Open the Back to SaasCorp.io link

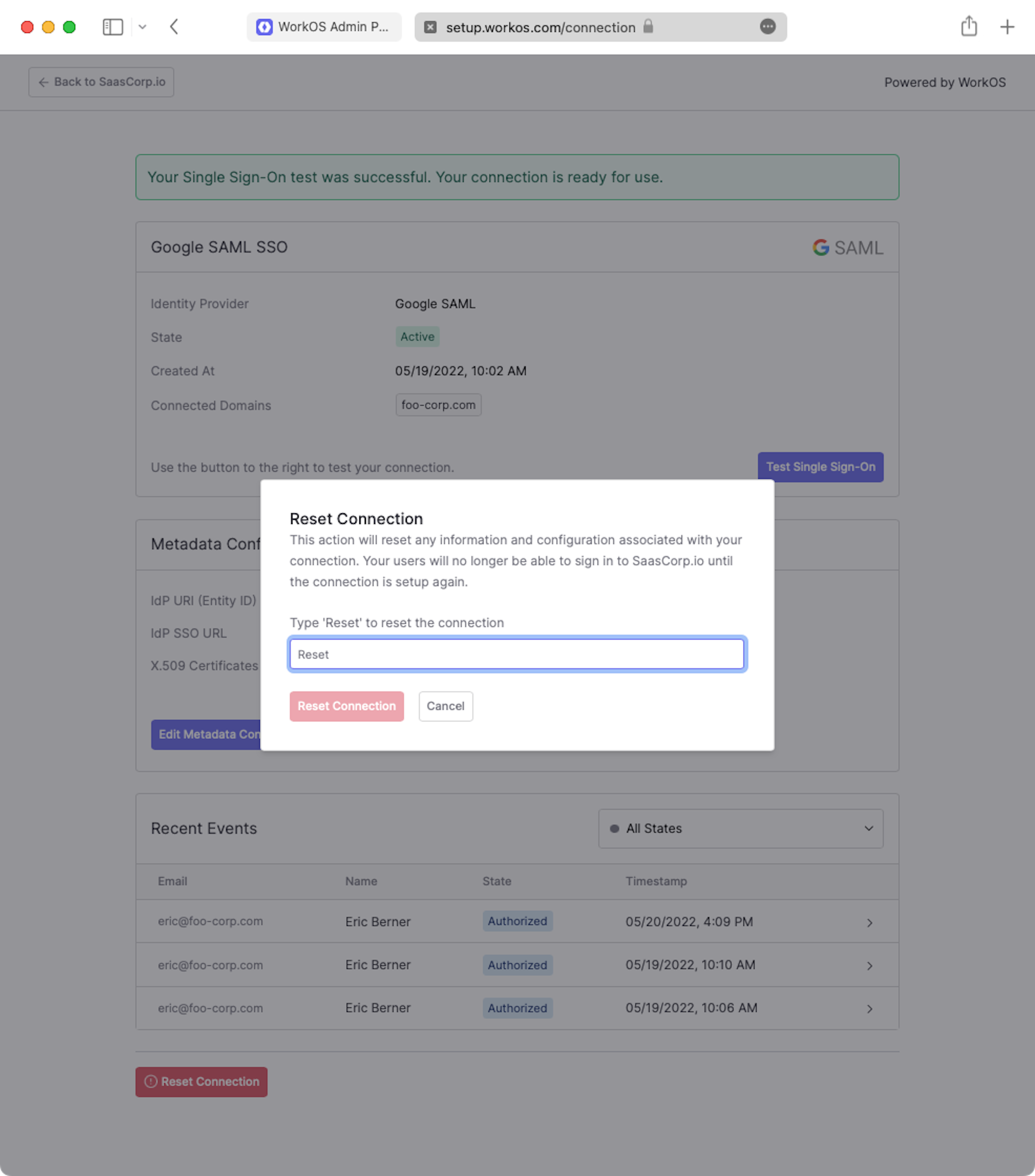(x=100, y=81)
